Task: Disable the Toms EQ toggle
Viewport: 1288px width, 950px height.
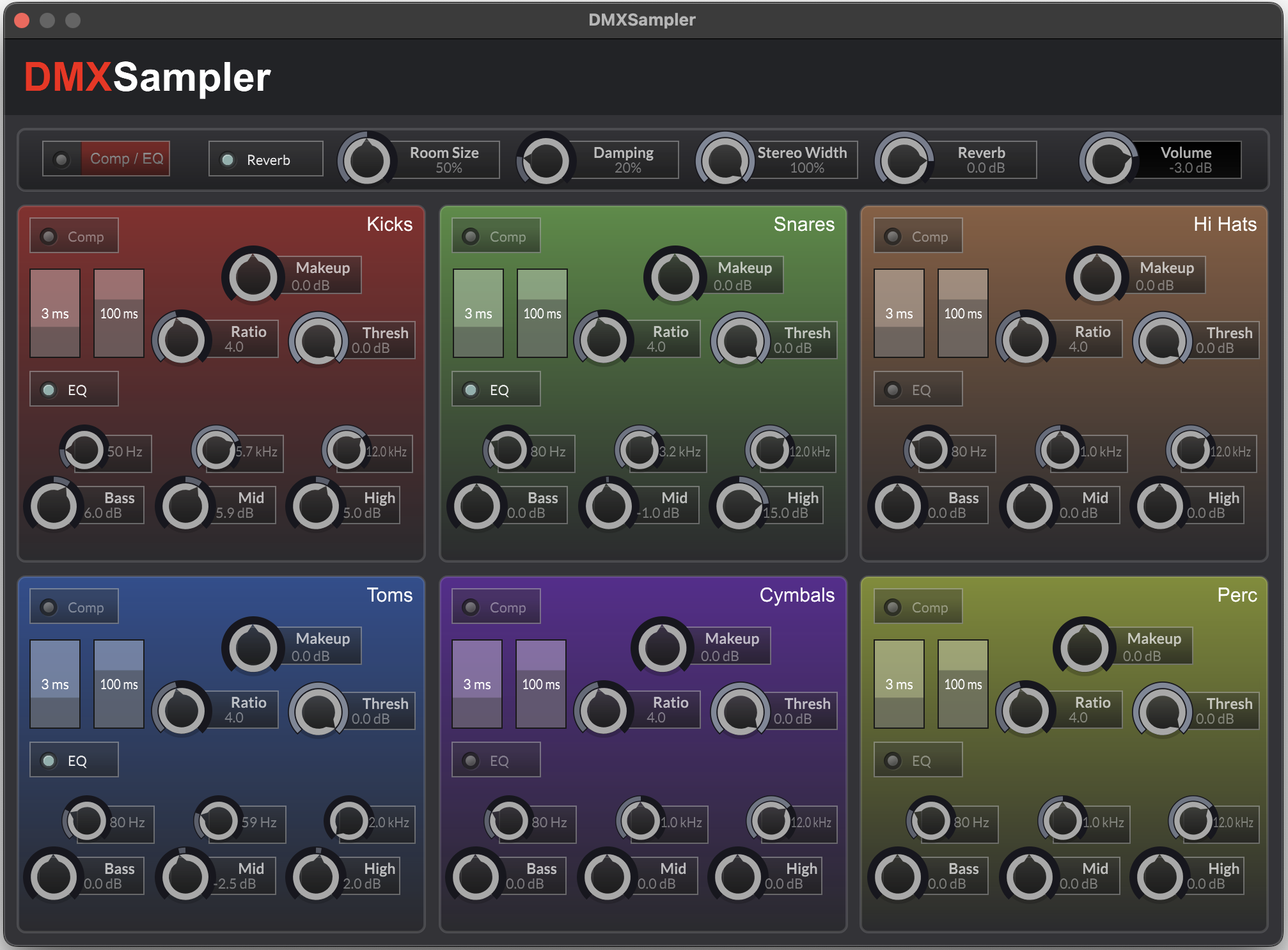Action: point(74,760)
